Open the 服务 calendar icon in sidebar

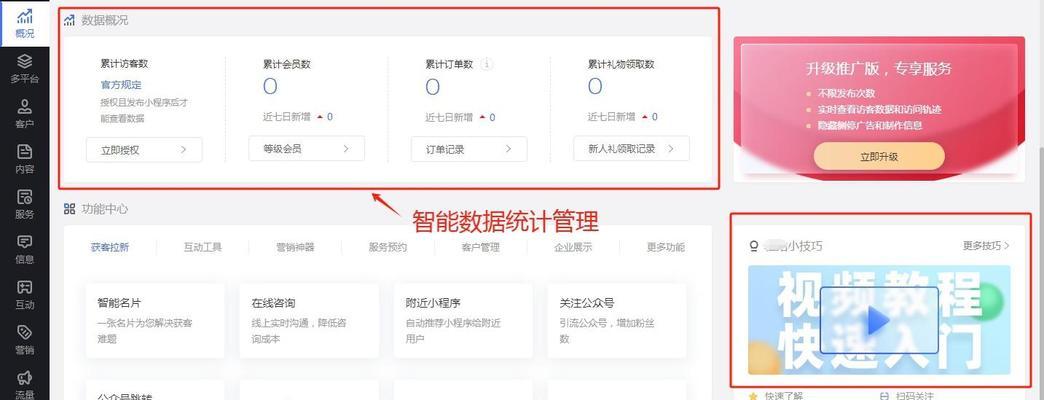(x=25, y=196)
